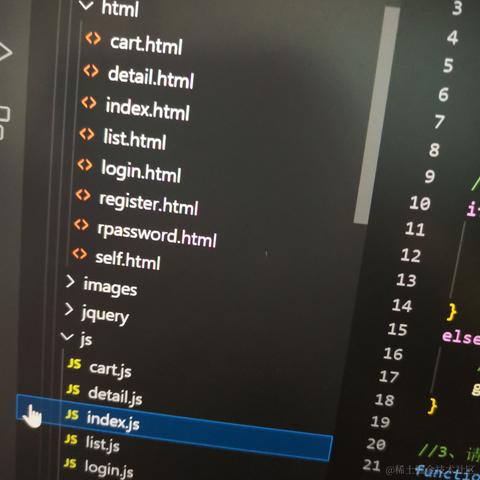
Task: Select the highlighted index.js file
Action: click(x=174, y=428)
